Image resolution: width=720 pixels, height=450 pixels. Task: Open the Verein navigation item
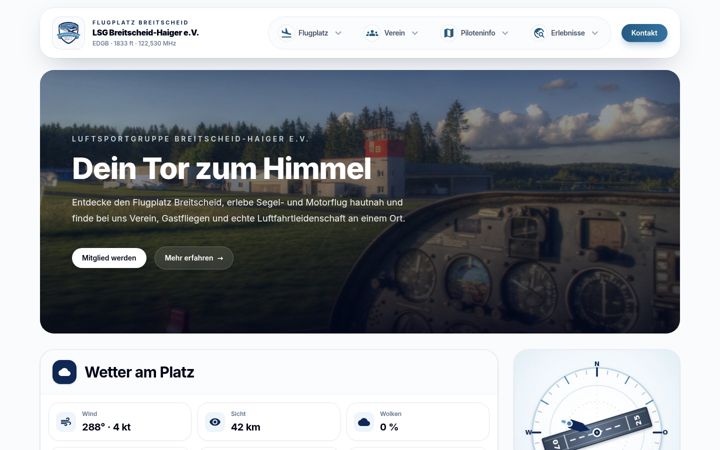(x=392, y=33)
